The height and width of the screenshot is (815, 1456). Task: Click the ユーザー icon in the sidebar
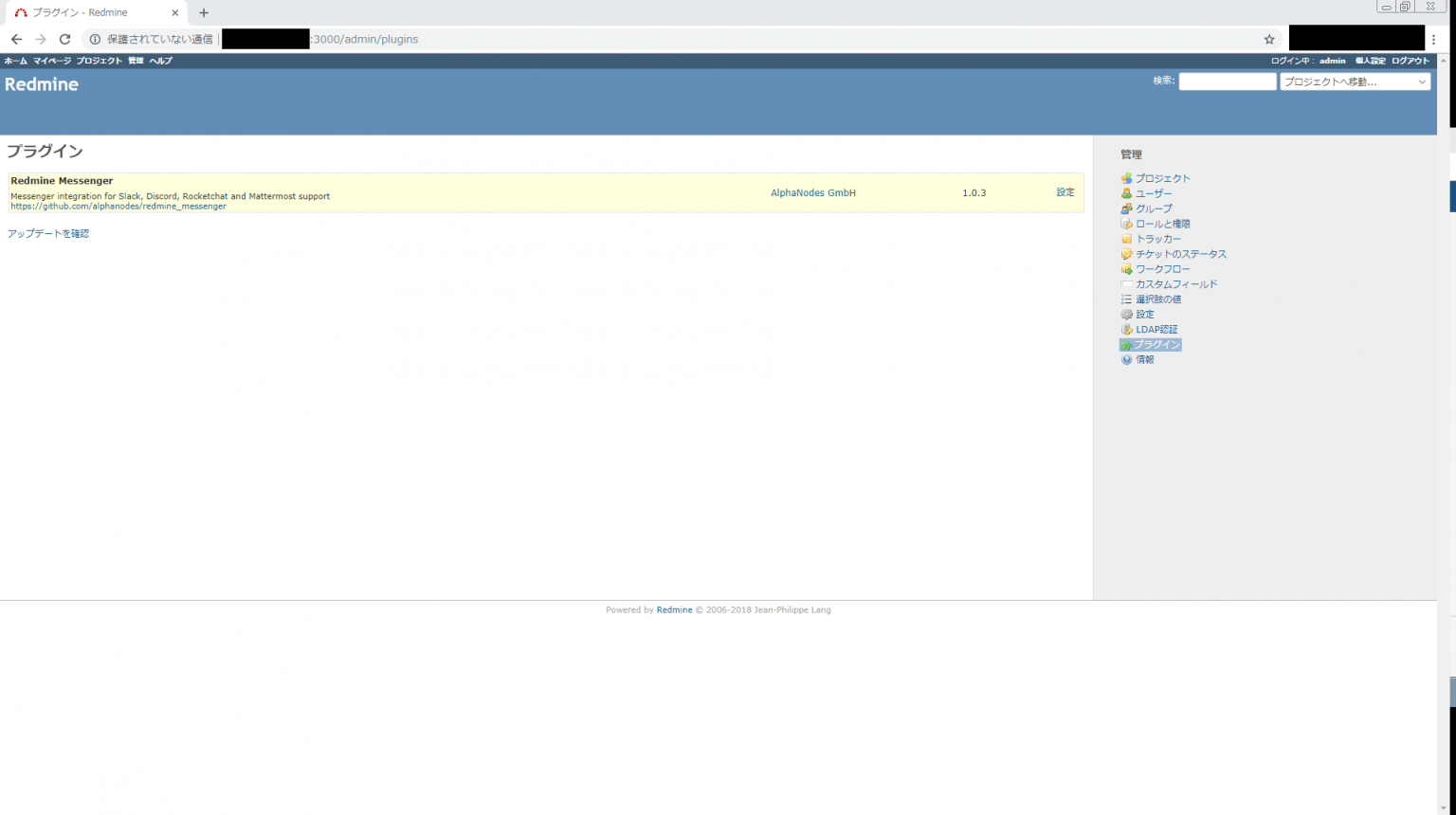tap(1126, 193)
